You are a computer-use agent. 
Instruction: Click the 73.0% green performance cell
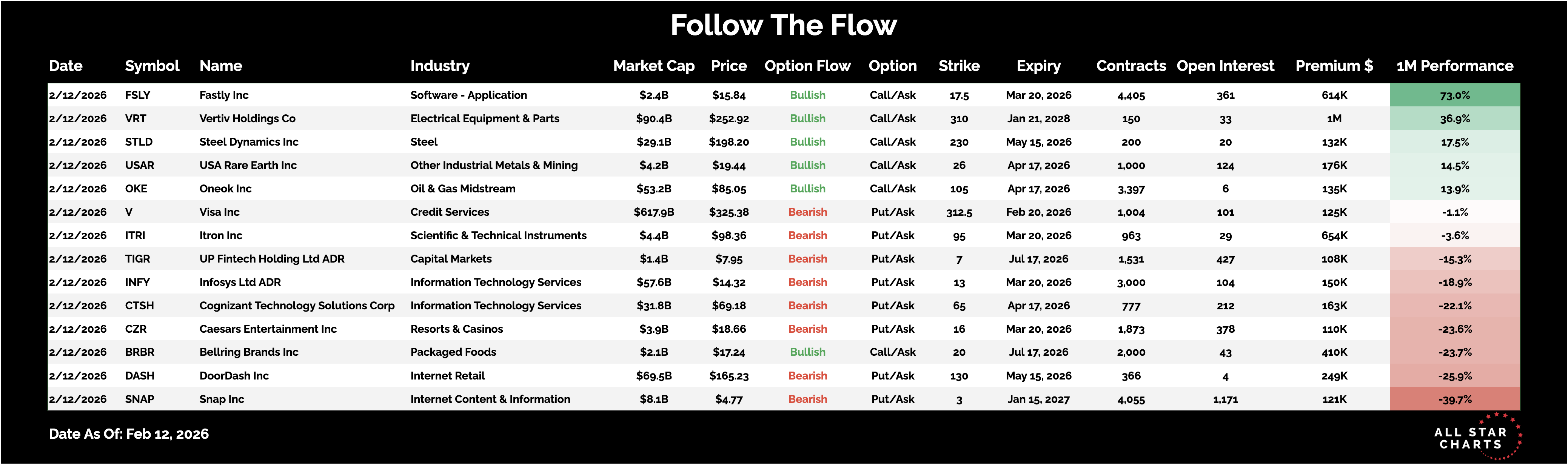(x=1455, y=95)
